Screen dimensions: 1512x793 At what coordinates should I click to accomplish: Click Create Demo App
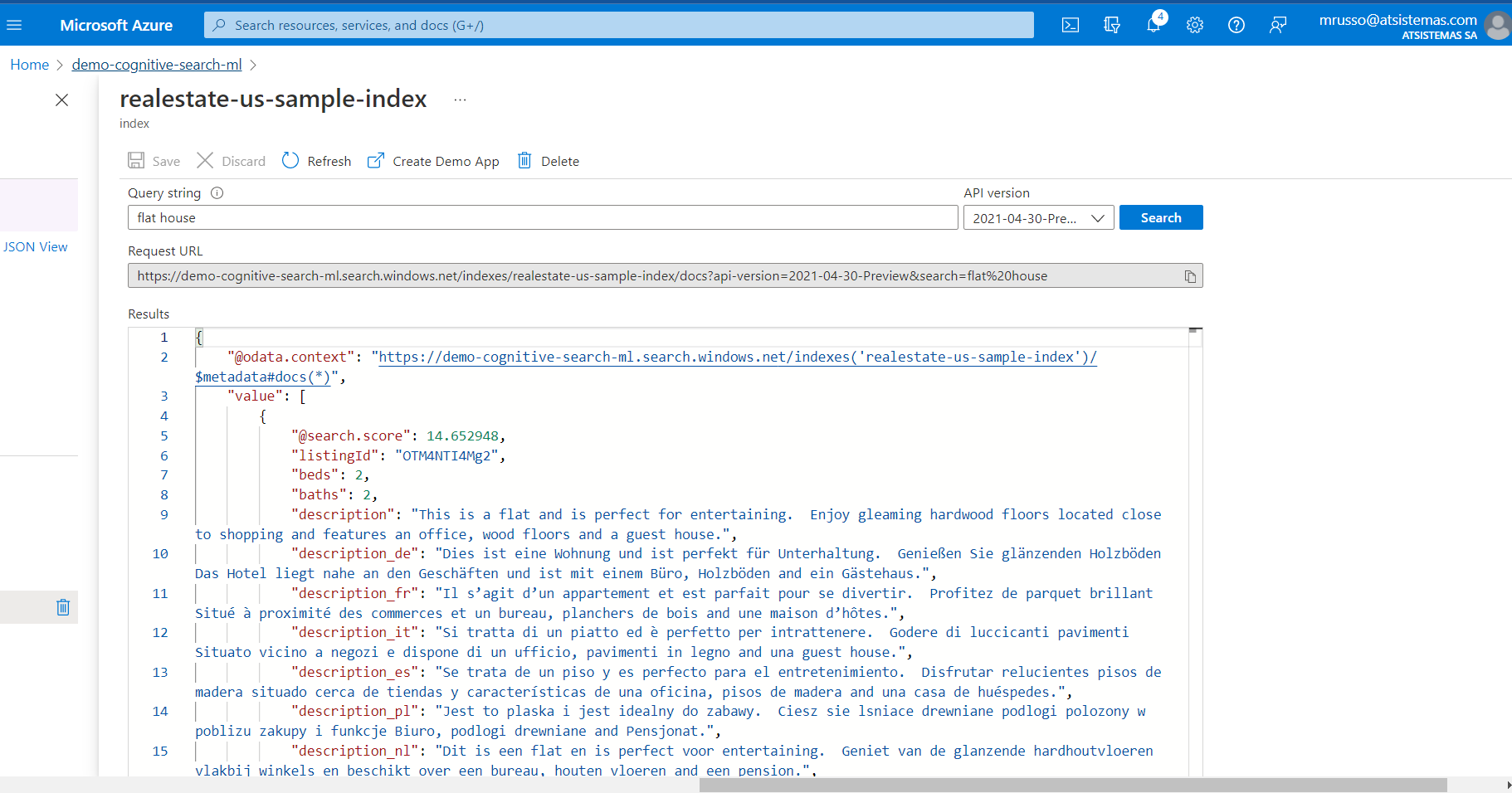pyautogui.click(x=433, y=161)
